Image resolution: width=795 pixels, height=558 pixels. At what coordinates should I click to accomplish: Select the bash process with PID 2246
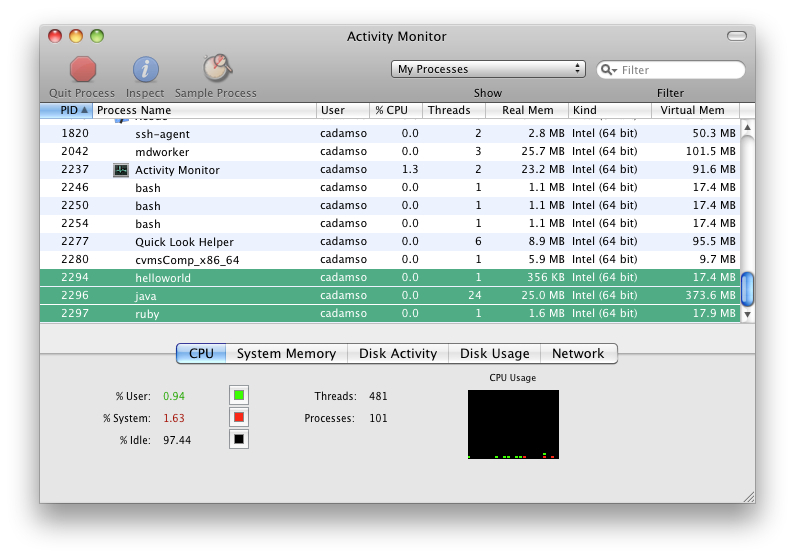tap(390, 188)
